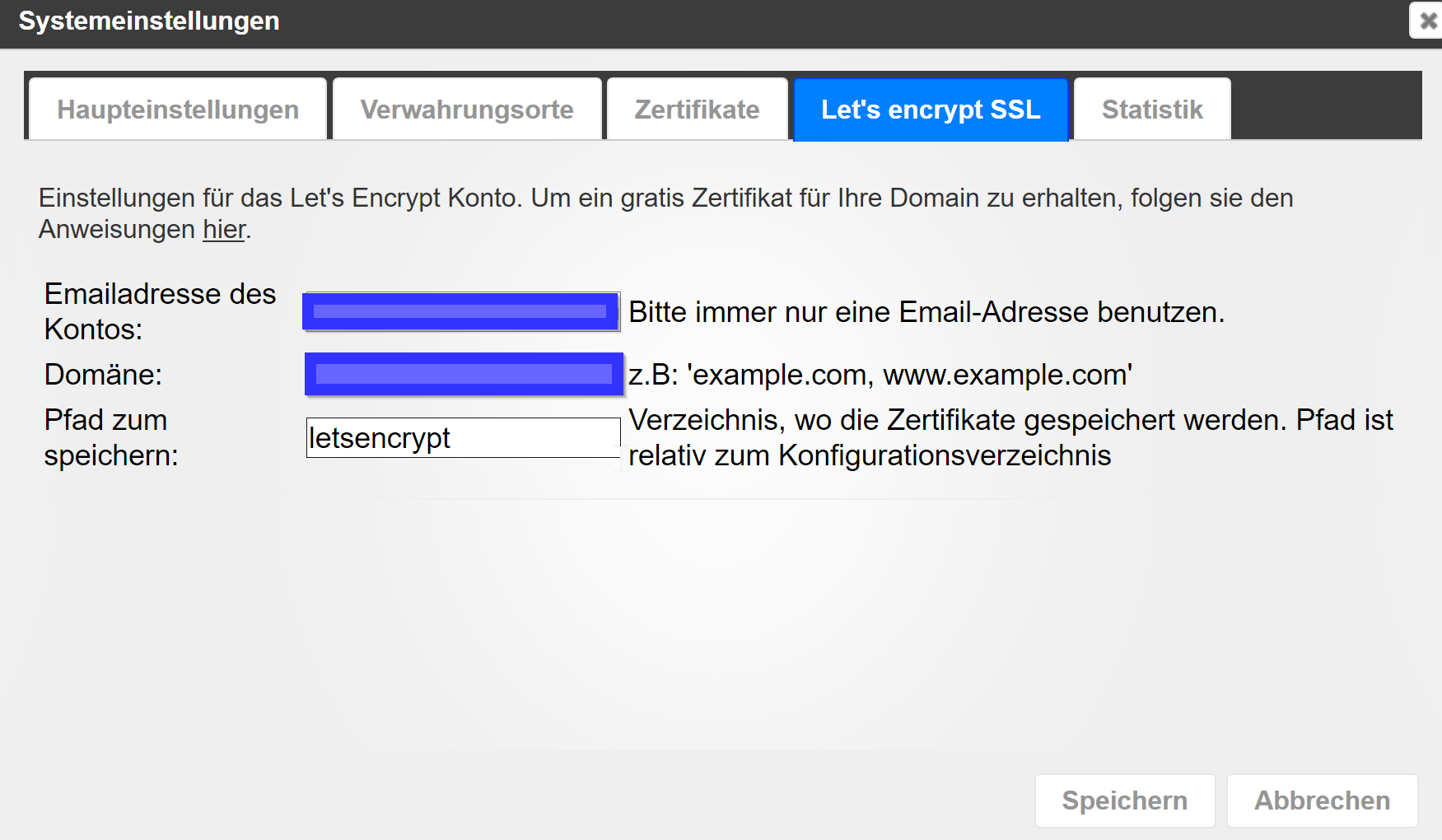Go to the Zertifikate tab
1442x840 pixels.
(697, 110)
